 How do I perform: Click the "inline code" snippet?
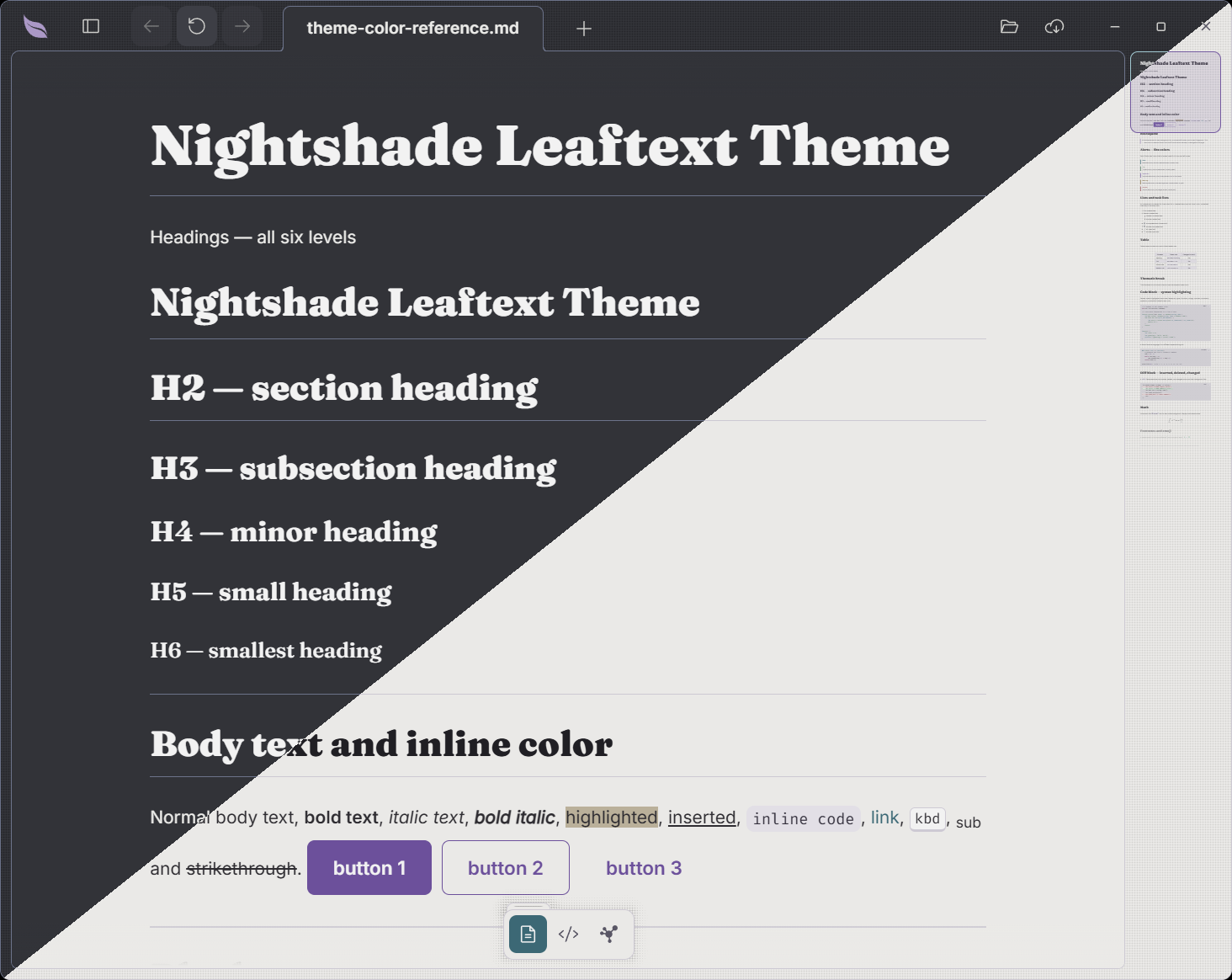click(804, 818)
